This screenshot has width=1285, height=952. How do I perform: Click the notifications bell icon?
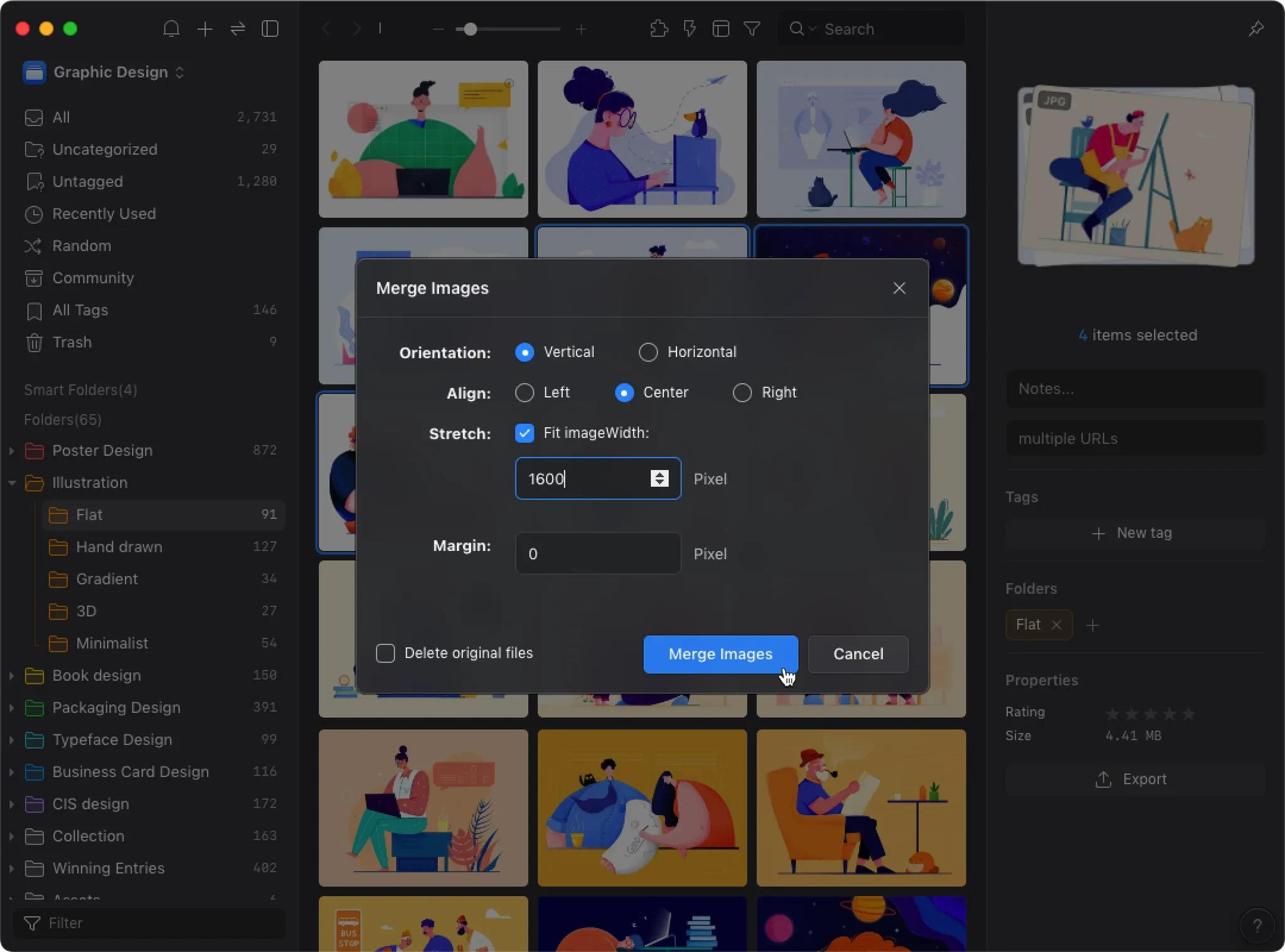pyautogui.click(x=171, y=29)
